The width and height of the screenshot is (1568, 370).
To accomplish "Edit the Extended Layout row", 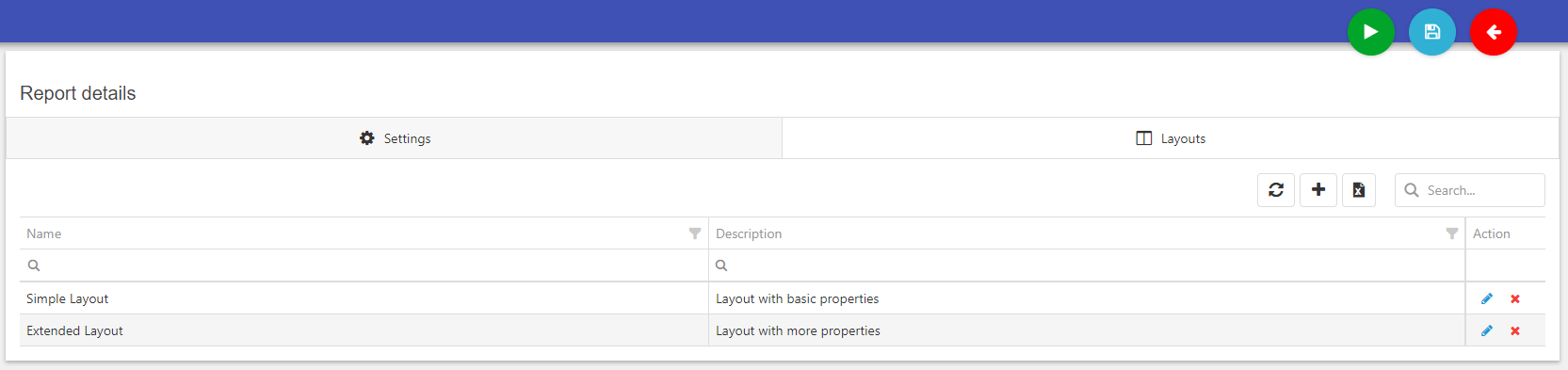I will point(1487,330).
